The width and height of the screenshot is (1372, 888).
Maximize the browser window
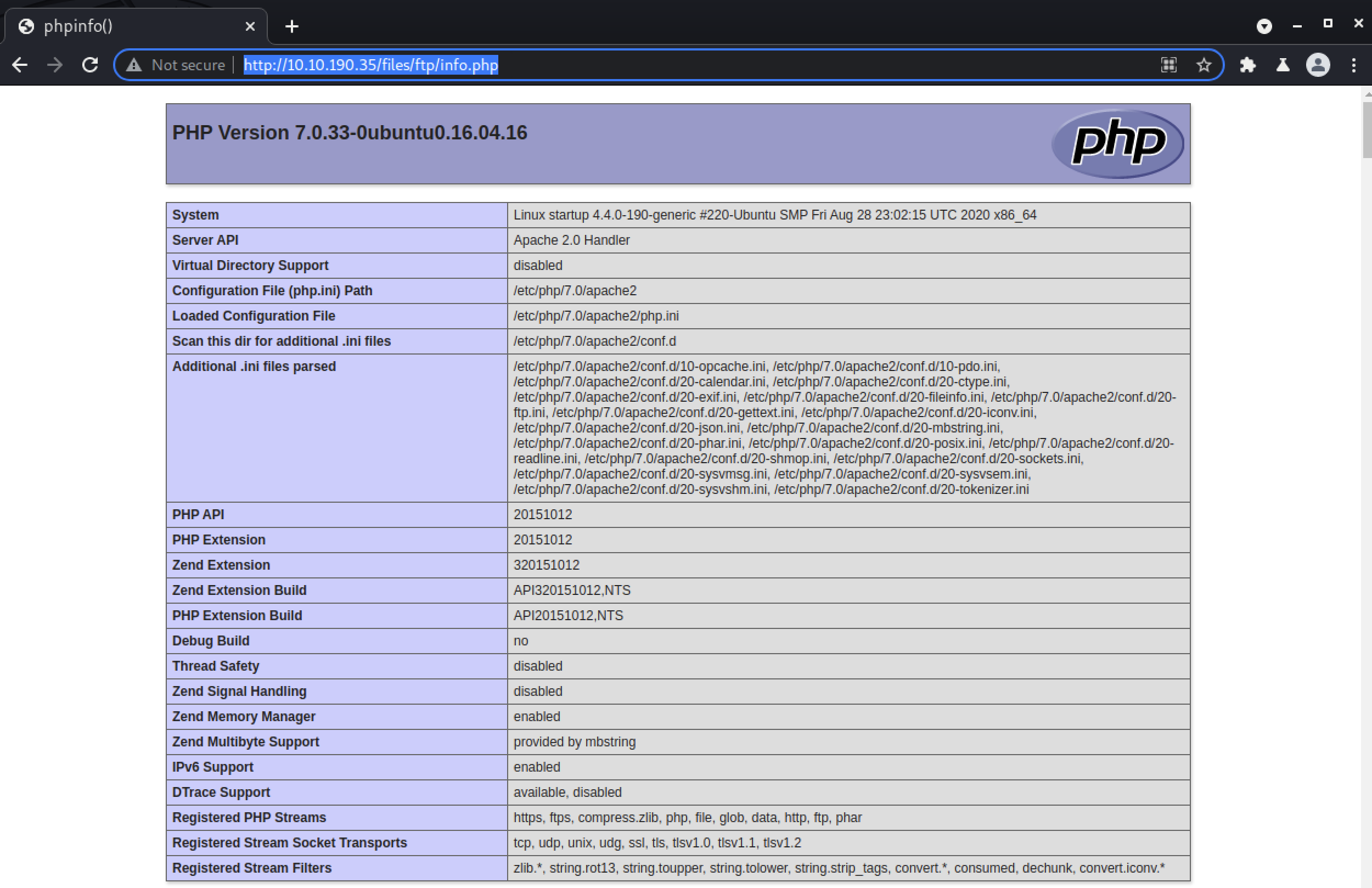1328,24
